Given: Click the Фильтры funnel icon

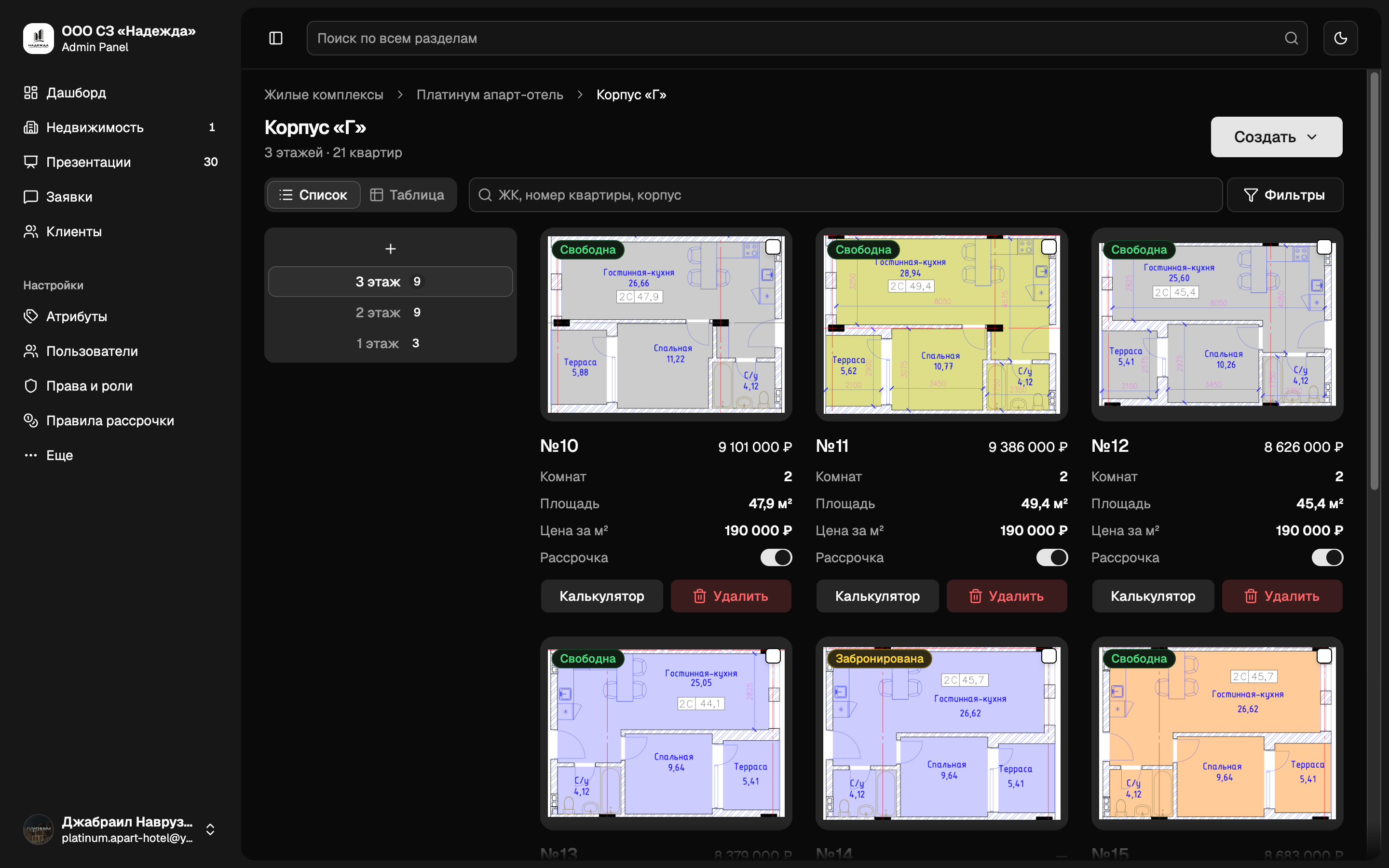Looking at the screenshot, I should (1251, 195).
